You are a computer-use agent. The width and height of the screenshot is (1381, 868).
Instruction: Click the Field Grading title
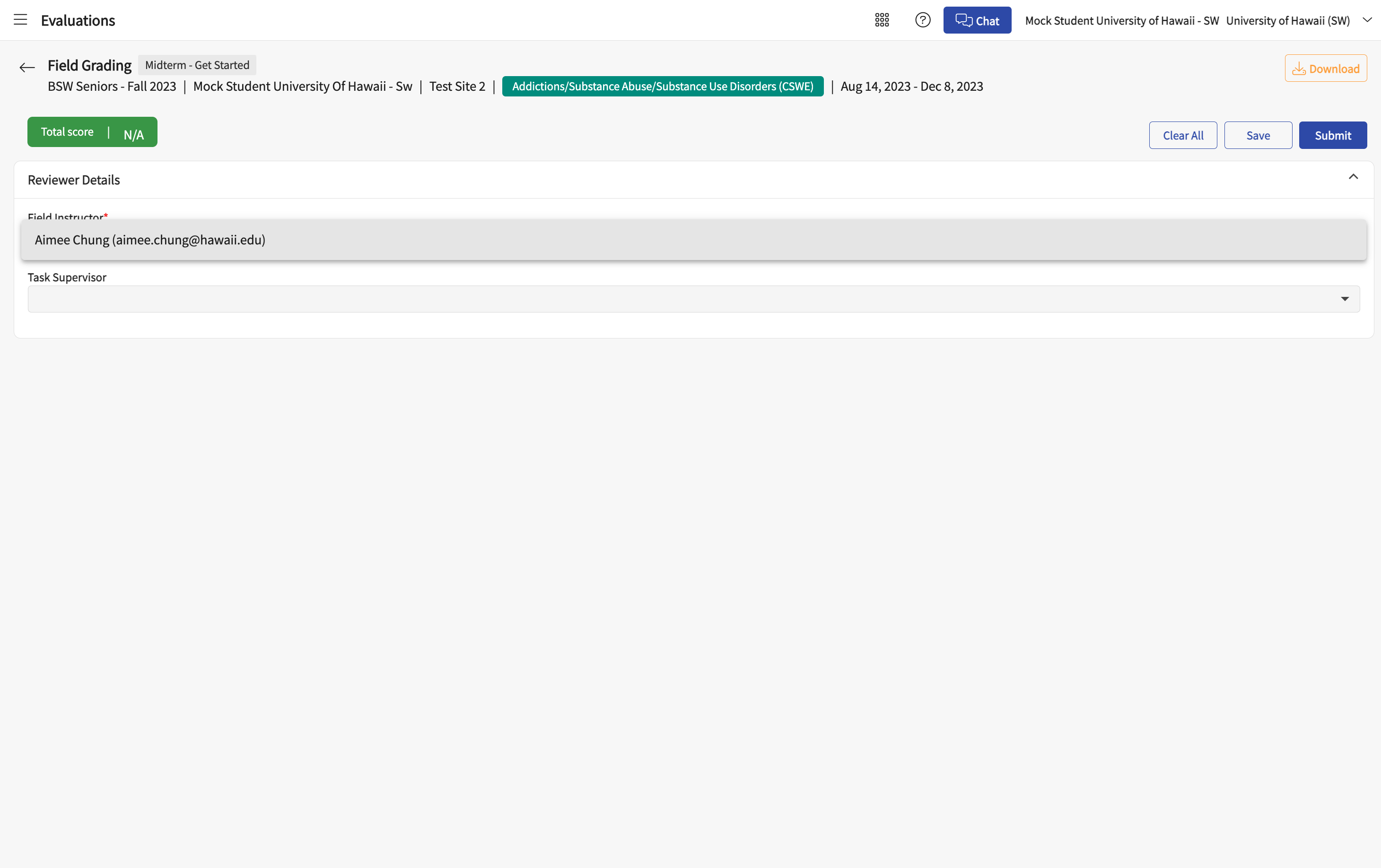tap(89, 65)
